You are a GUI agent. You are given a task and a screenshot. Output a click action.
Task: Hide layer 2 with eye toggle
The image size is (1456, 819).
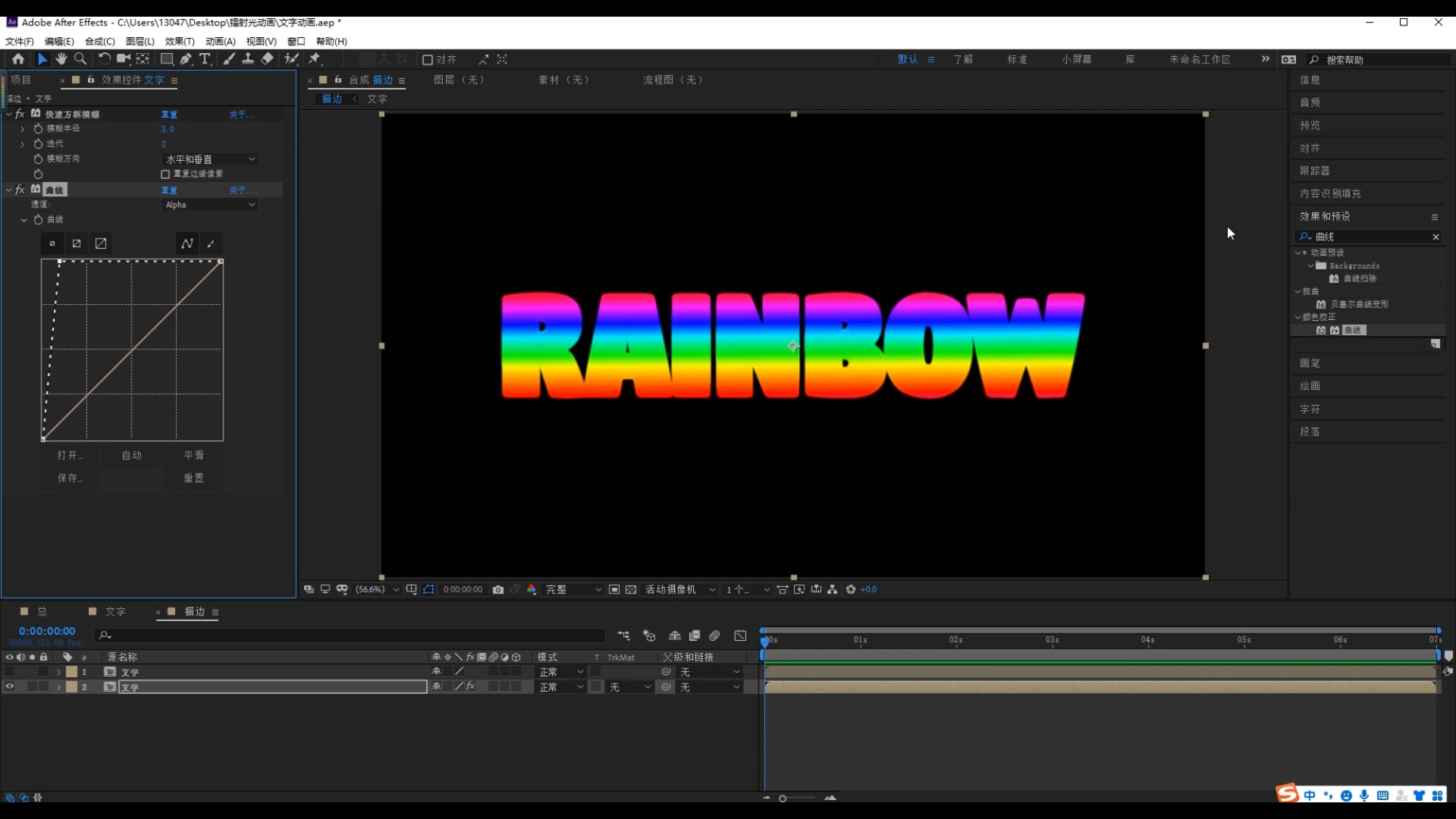click(10, 687)
